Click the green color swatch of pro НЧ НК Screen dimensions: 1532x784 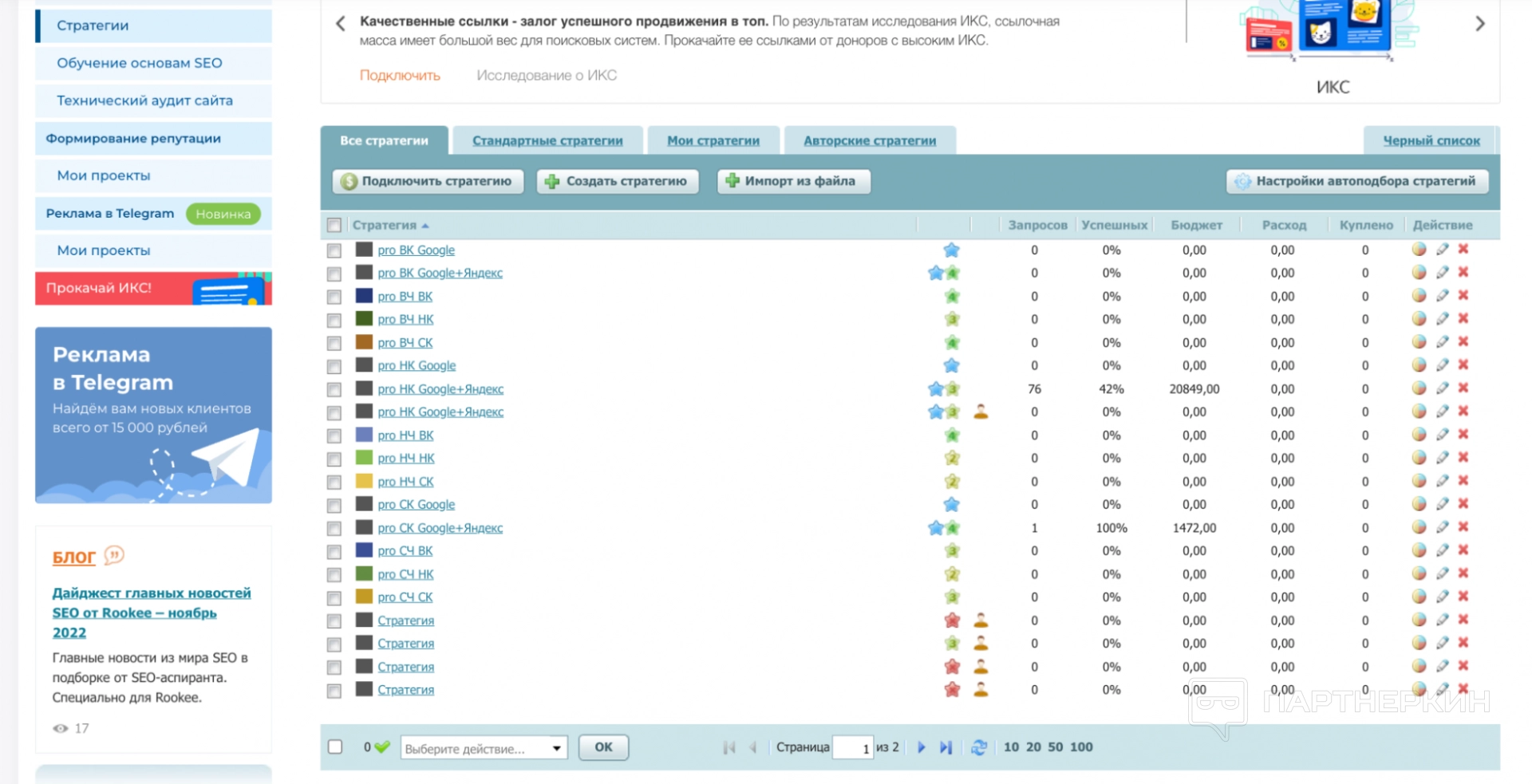[364, 457]
